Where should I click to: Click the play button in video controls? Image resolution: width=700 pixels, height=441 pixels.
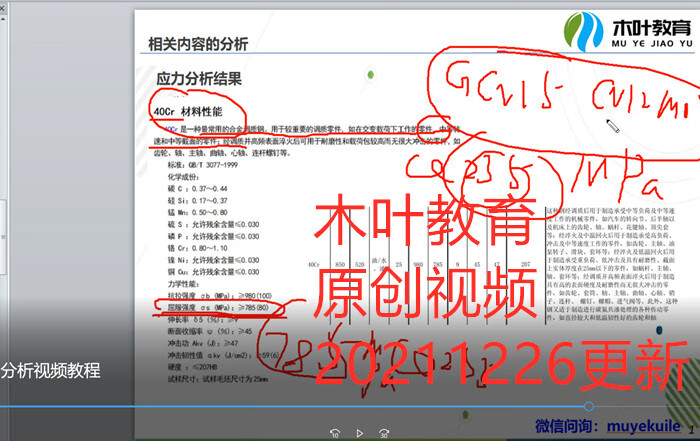click(359, 432)
